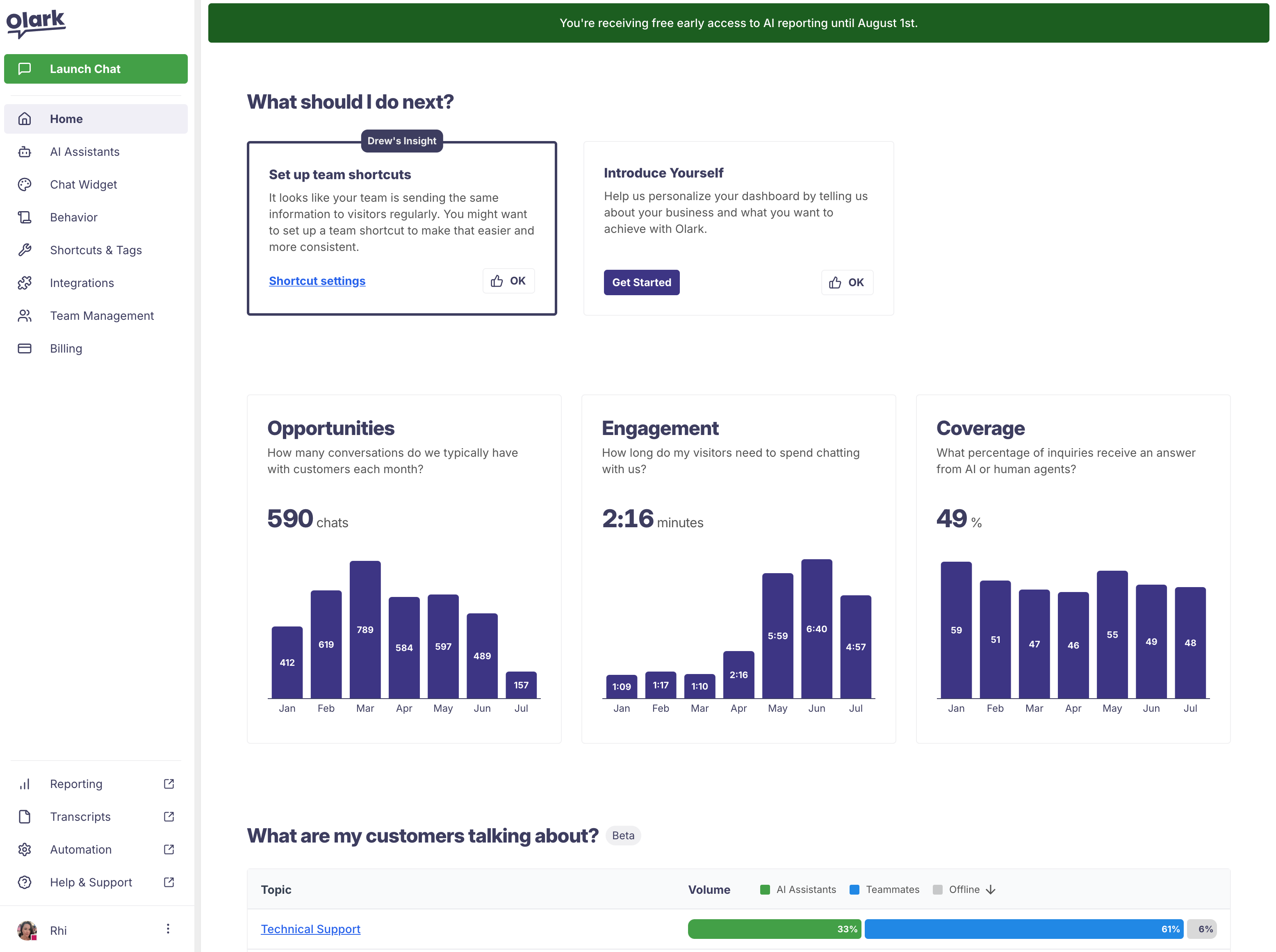Open Transcripts from the sidebar menu
The width and height of the screenshot is (1276, 952).
[x=80, y=817]
